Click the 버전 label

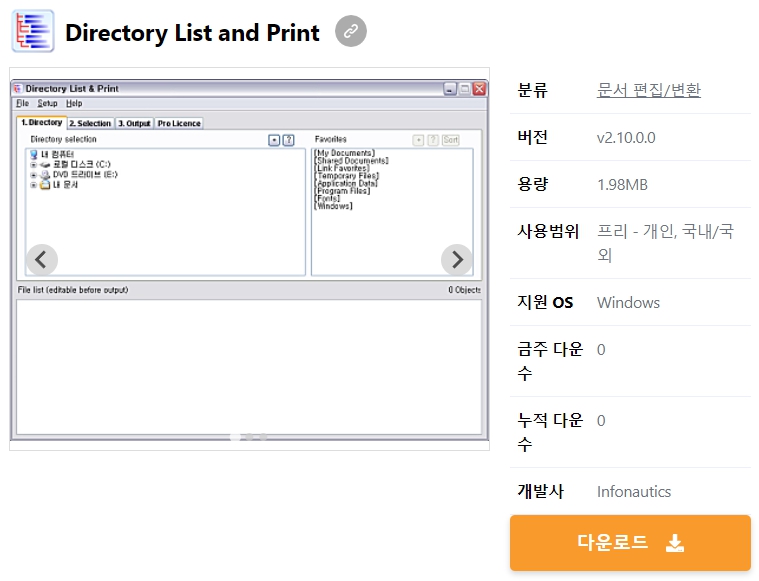[x=532, y=138]
